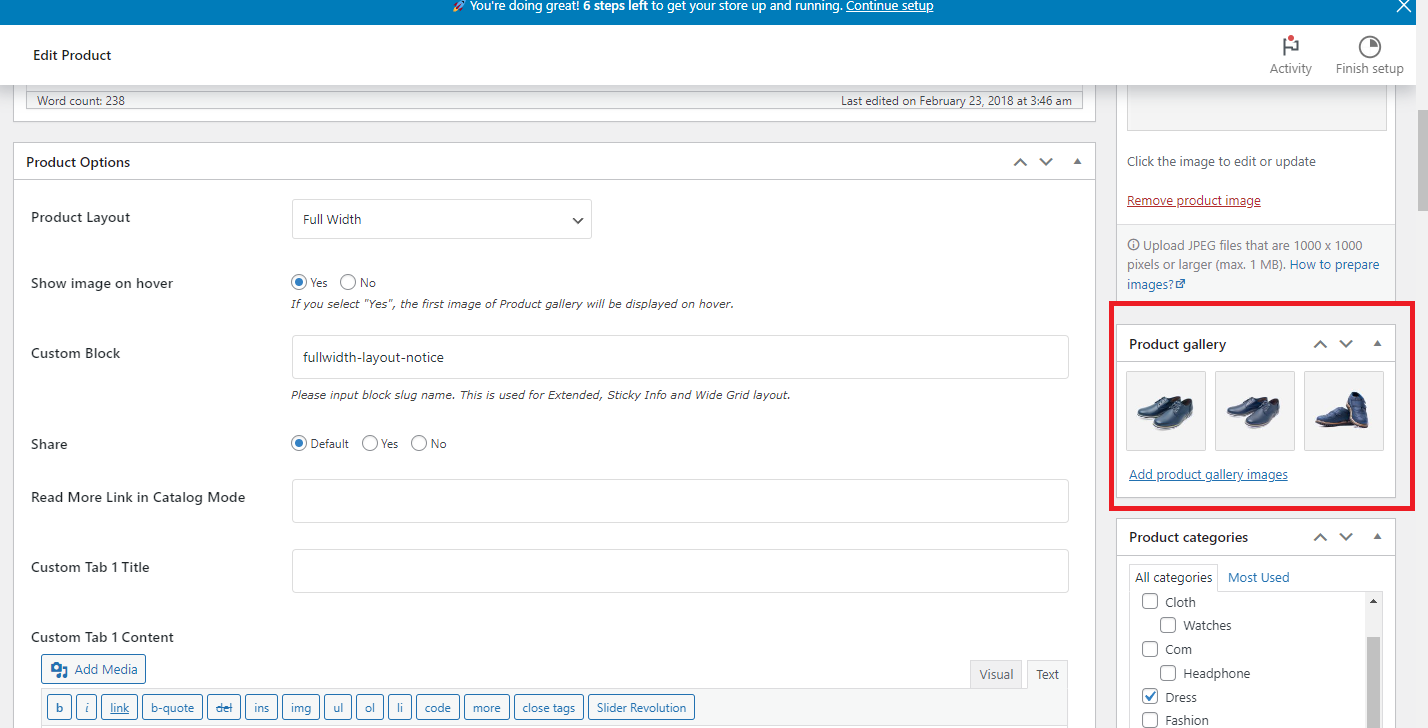Switch editor to Text tab

tap(1047, 674)
